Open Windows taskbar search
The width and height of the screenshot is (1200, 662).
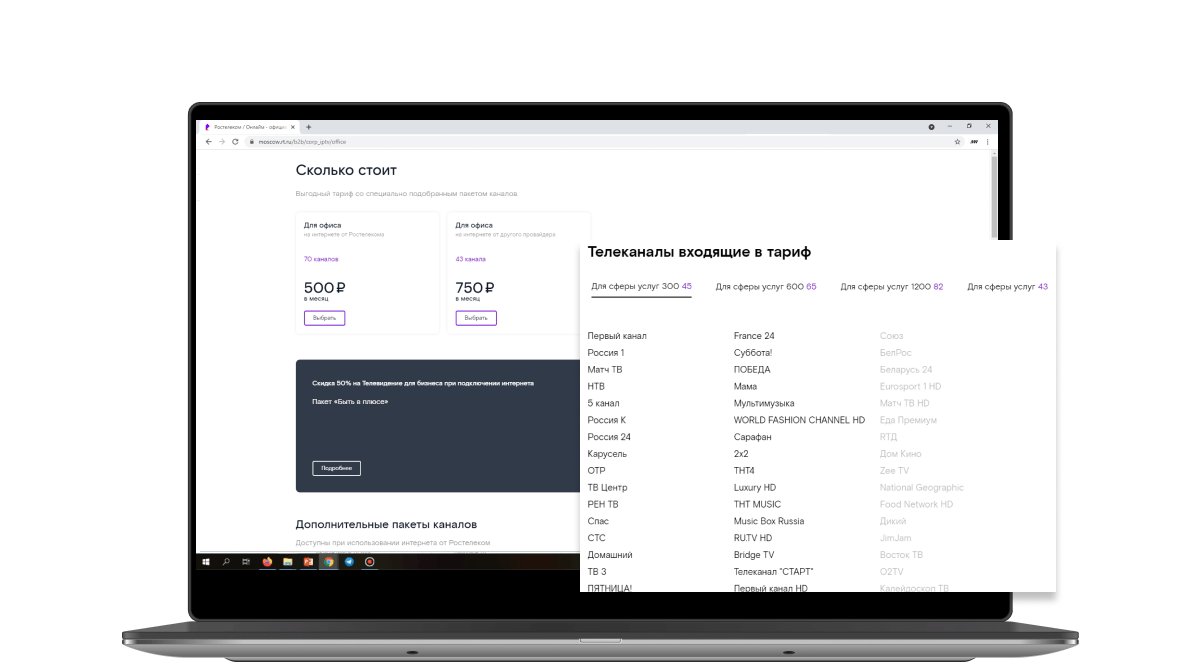click(226, 562)
